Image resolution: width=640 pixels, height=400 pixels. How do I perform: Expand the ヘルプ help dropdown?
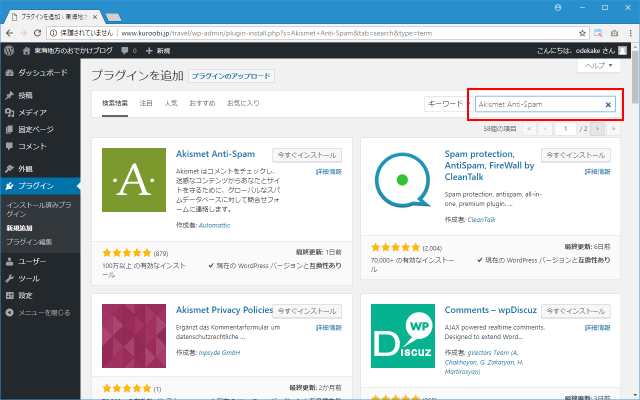598,65
